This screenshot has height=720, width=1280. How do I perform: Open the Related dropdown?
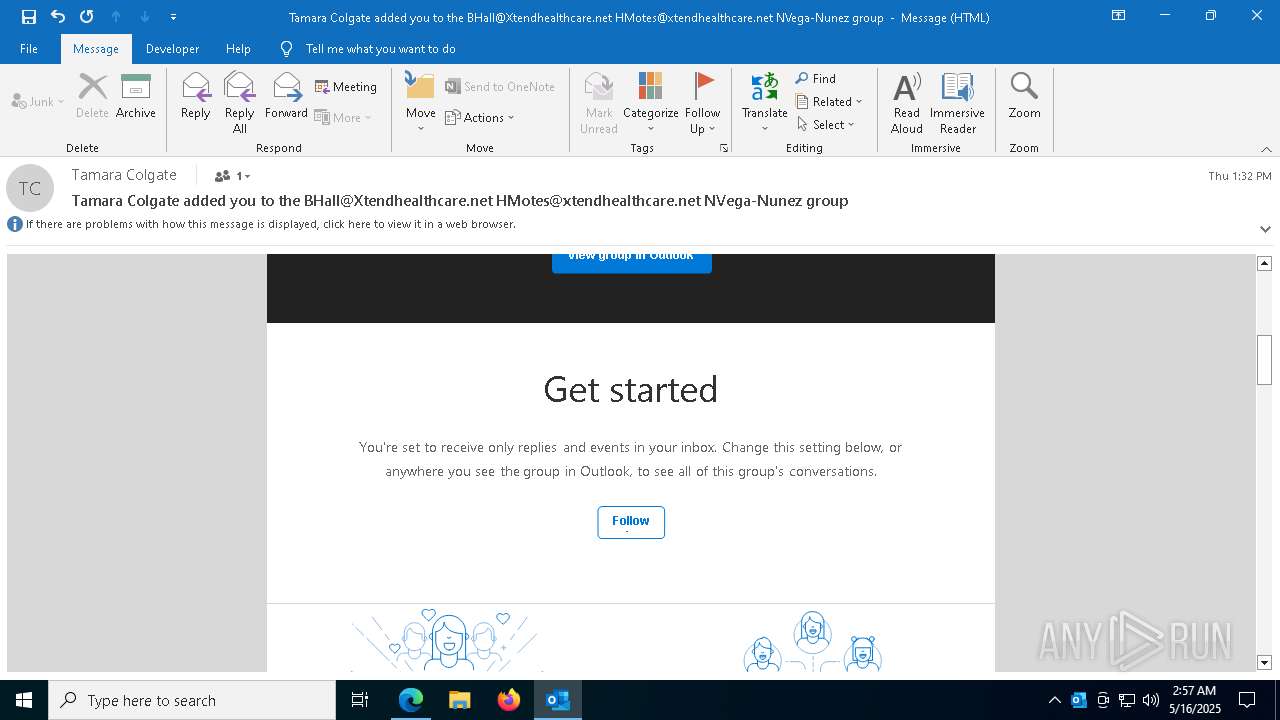click(829, 101)
